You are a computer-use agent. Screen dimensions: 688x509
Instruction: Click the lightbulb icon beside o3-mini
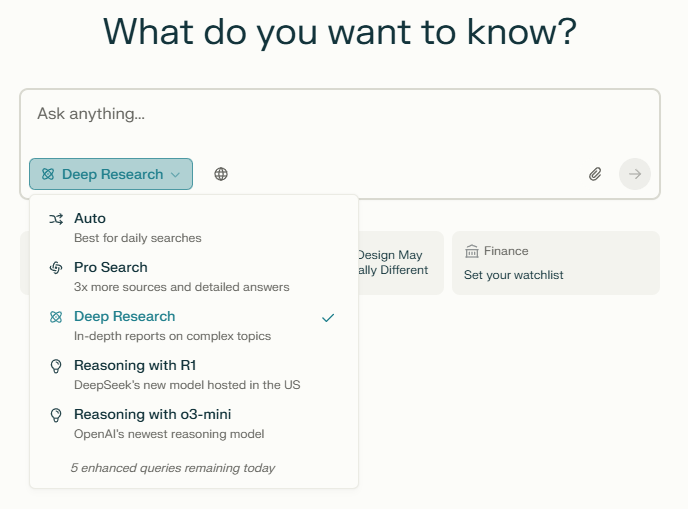(x=56, y=415)
